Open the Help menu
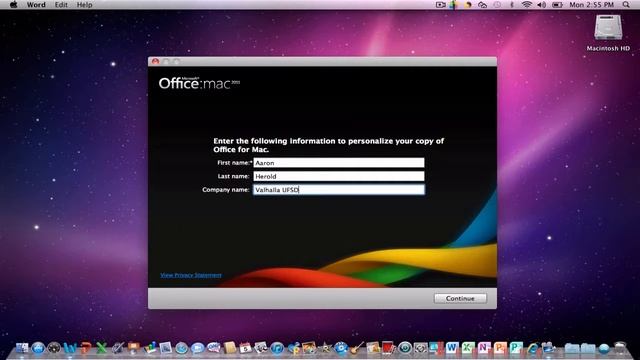640x360 pixels. (84, 5)
